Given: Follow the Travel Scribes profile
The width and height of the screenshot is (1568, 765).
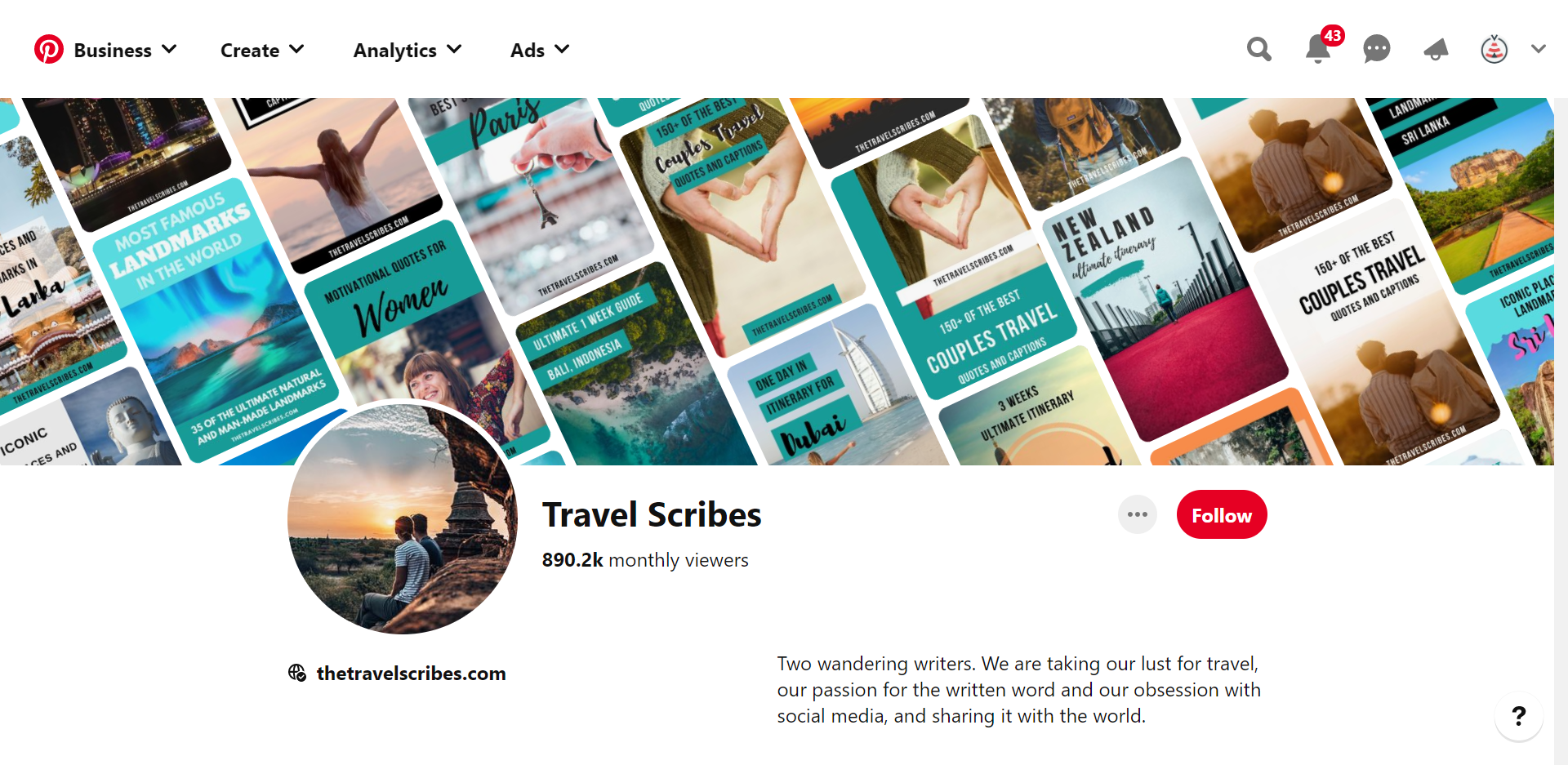Looking at the screenshot, I should pos(1222,514).
